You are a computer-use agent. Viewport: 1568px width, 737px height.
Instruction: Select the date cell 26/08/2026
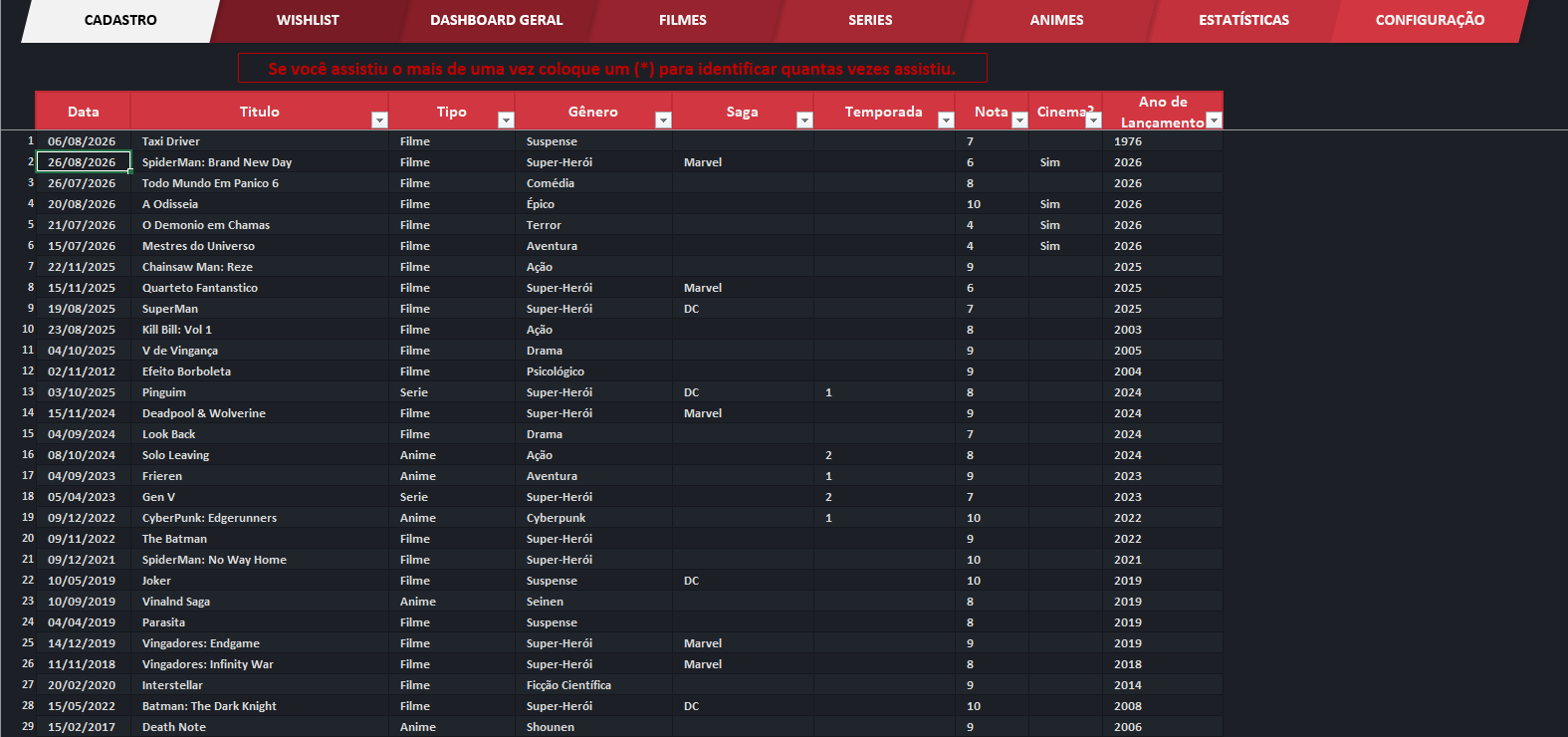point(84,162)
